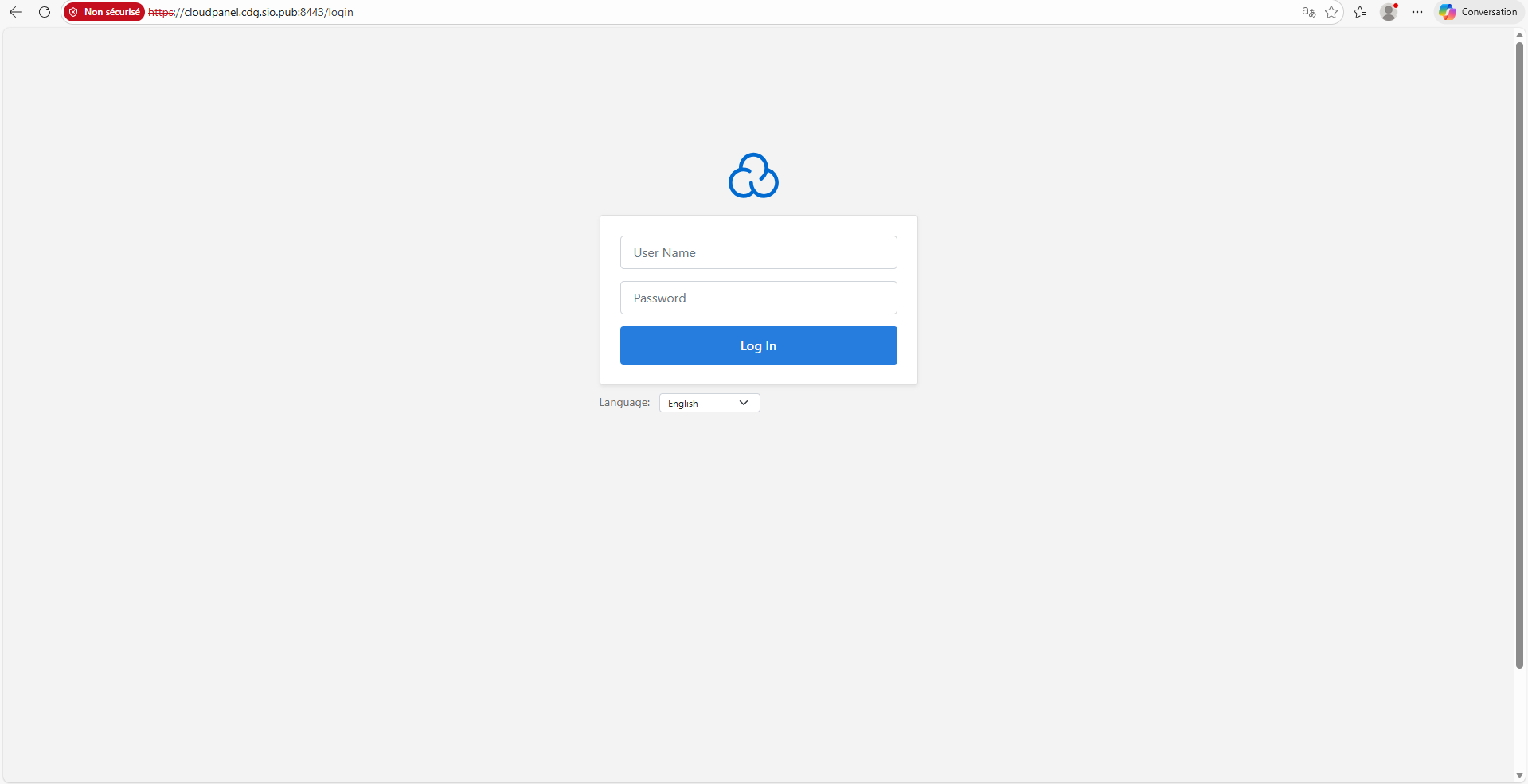Change language from English to another option
The image size is (1528, 784).
coord(708,403)
